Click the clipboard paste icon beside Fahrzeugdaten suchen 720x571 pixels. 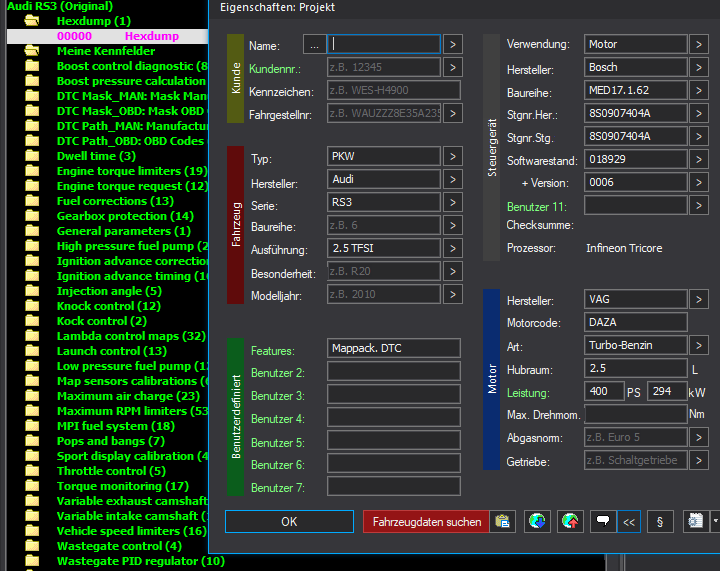[x=502, y=521]
